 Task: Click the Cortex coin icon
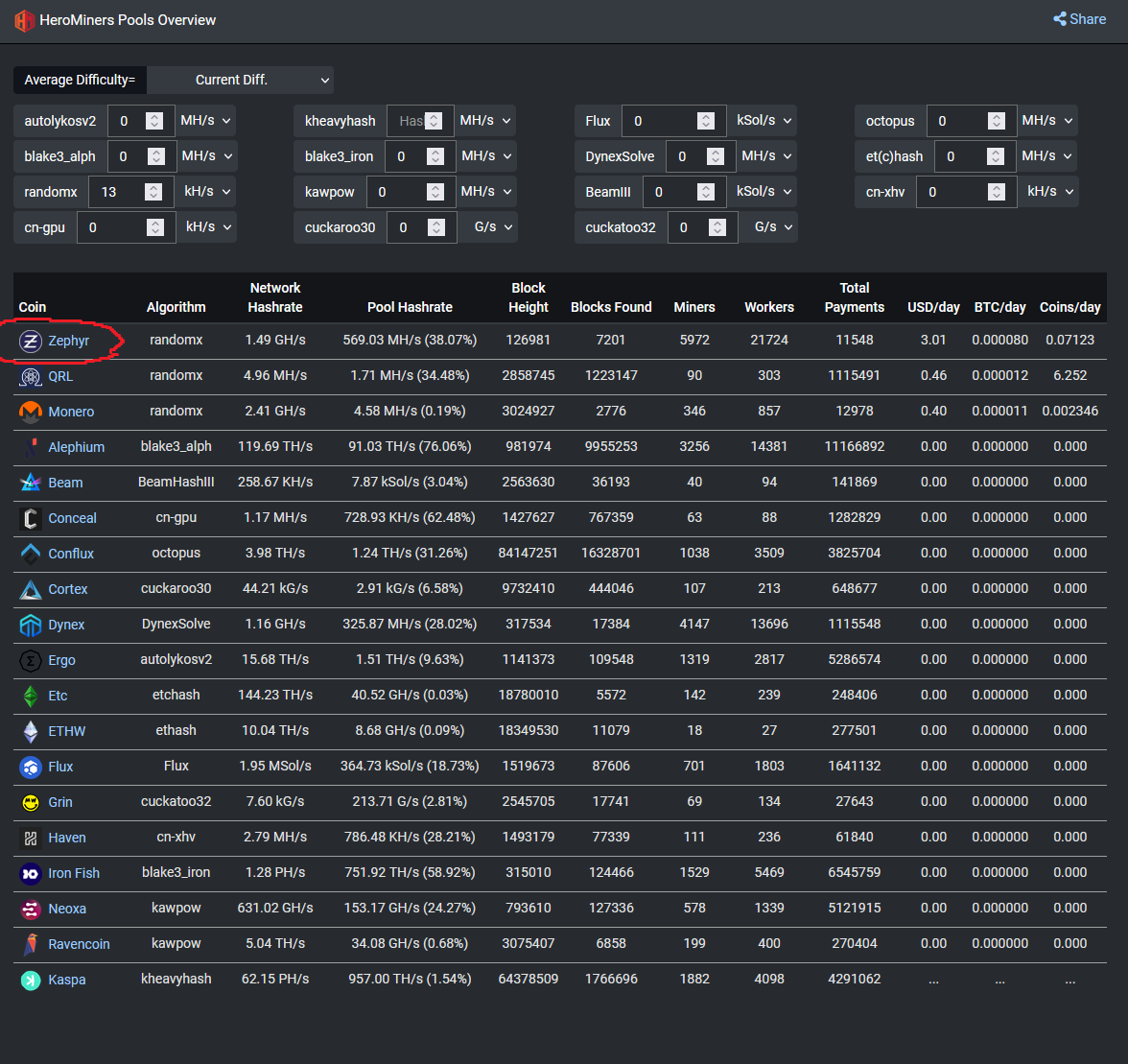pos(31,589)
